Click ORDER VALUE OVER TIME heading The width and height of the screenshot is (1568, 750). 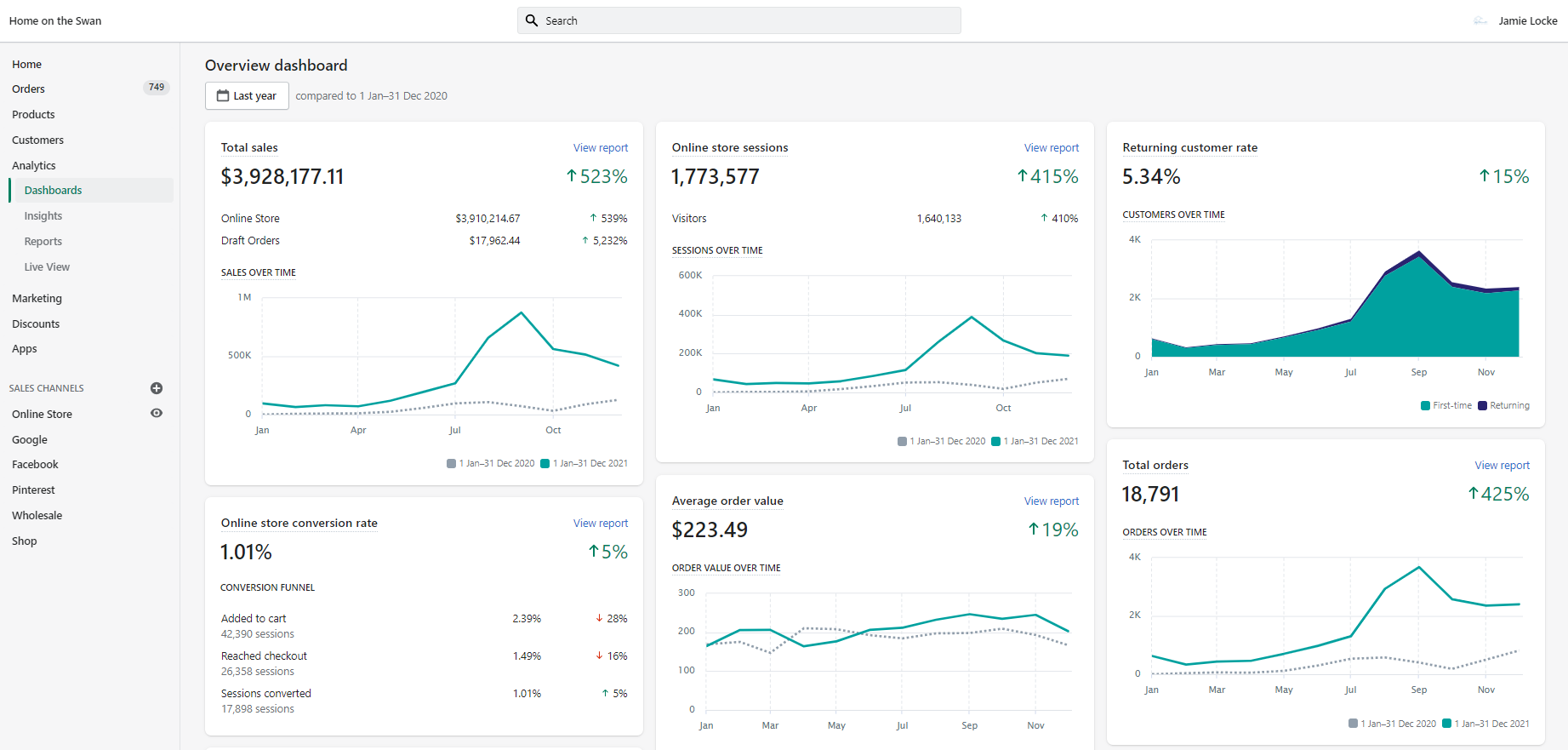click(726, 568)
